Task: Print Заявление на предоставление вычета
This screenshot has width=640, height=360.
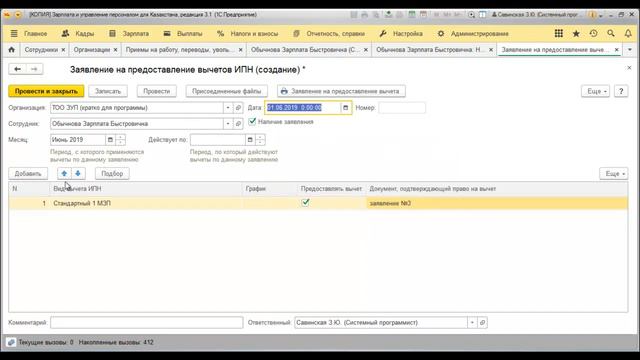Action: click(341, 91)
